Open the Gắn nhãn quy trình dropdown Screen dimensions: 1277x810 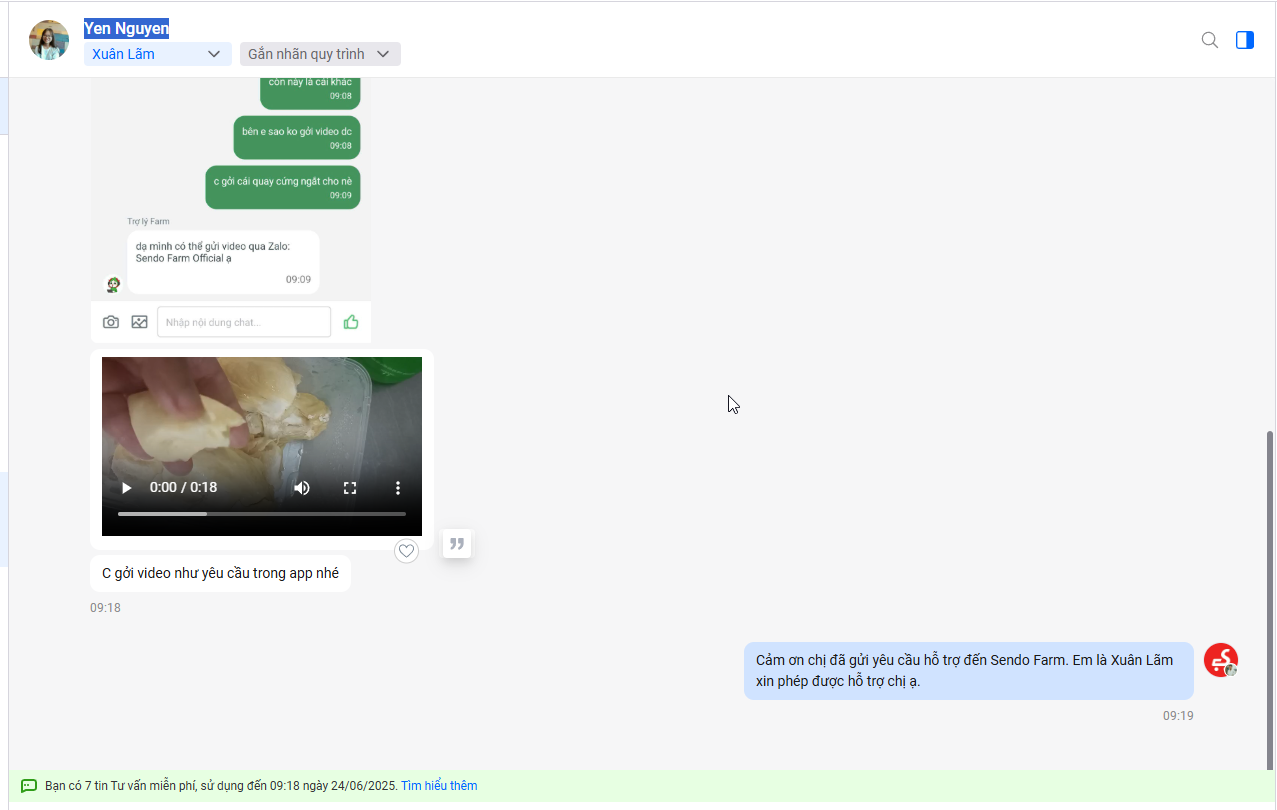pos(320,54)
